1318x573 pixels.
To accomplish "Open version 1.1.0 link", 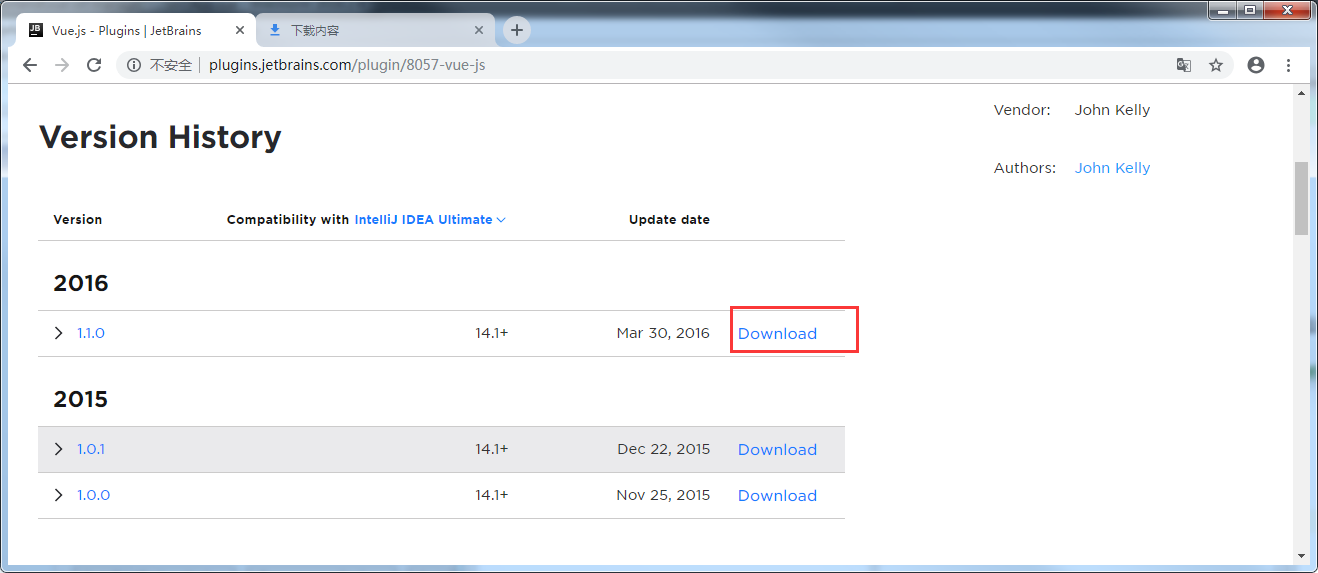I will click(x=91, y=333).
